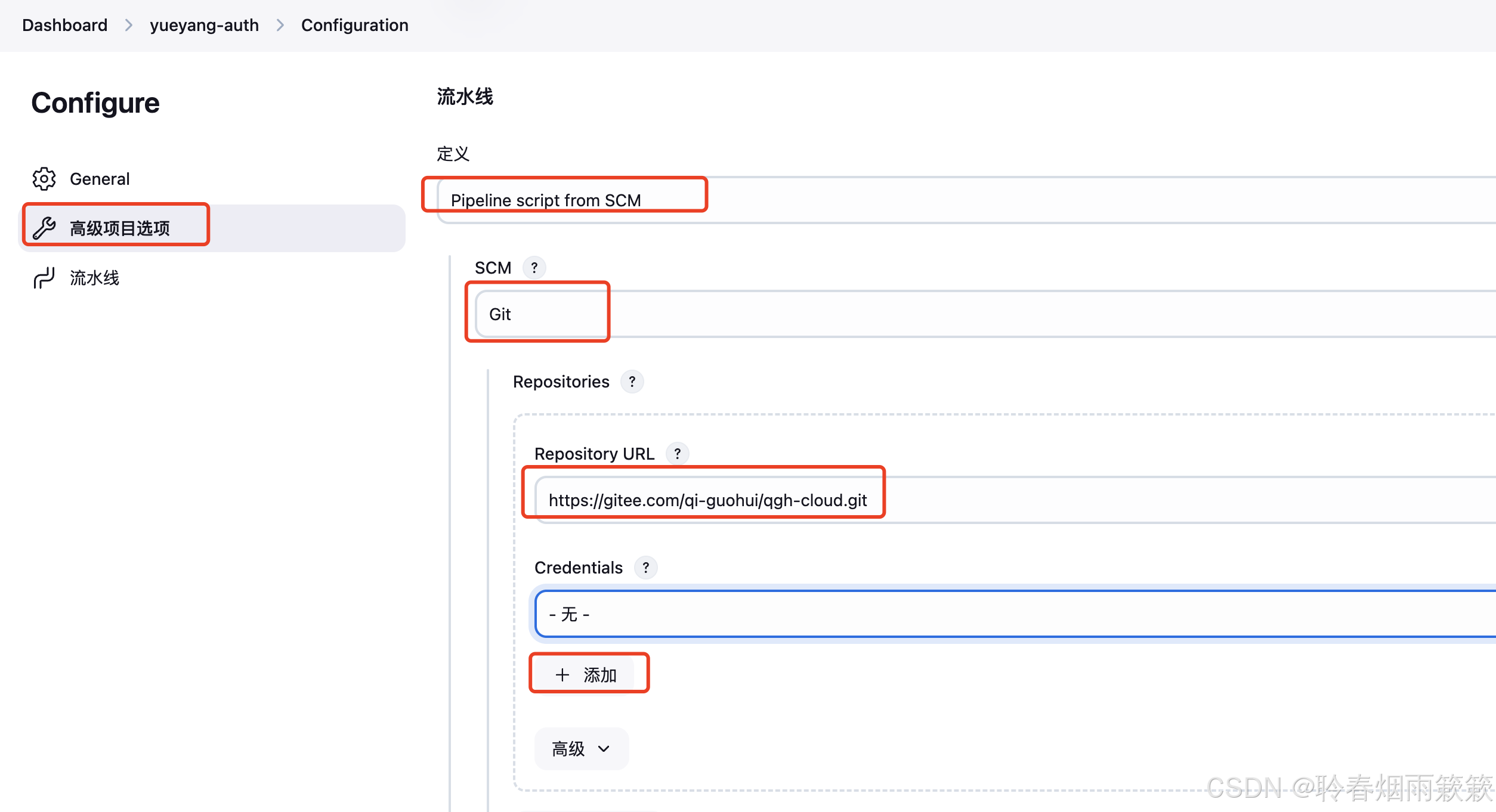
Task: Open yueyang-auth breadcrumb link
Action: coord(204,25)
